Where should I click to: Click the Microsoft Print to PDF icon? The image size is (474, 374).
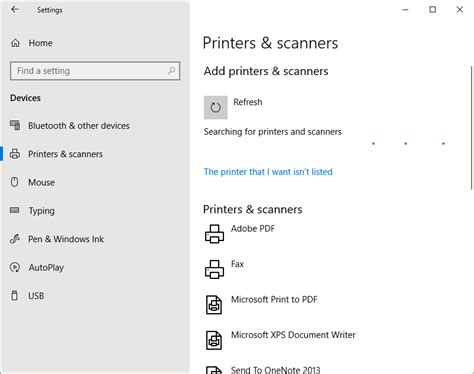click(x=214, y=305)
